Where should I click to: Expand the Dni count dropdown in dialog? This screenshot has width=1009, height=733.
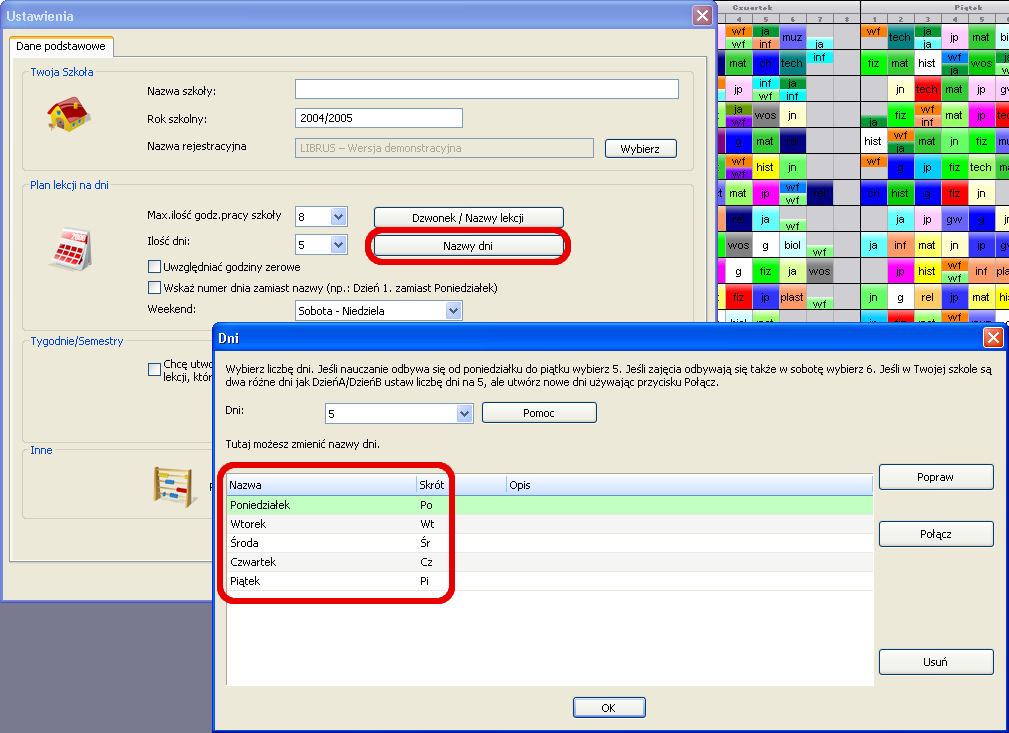tap(463, 413)
